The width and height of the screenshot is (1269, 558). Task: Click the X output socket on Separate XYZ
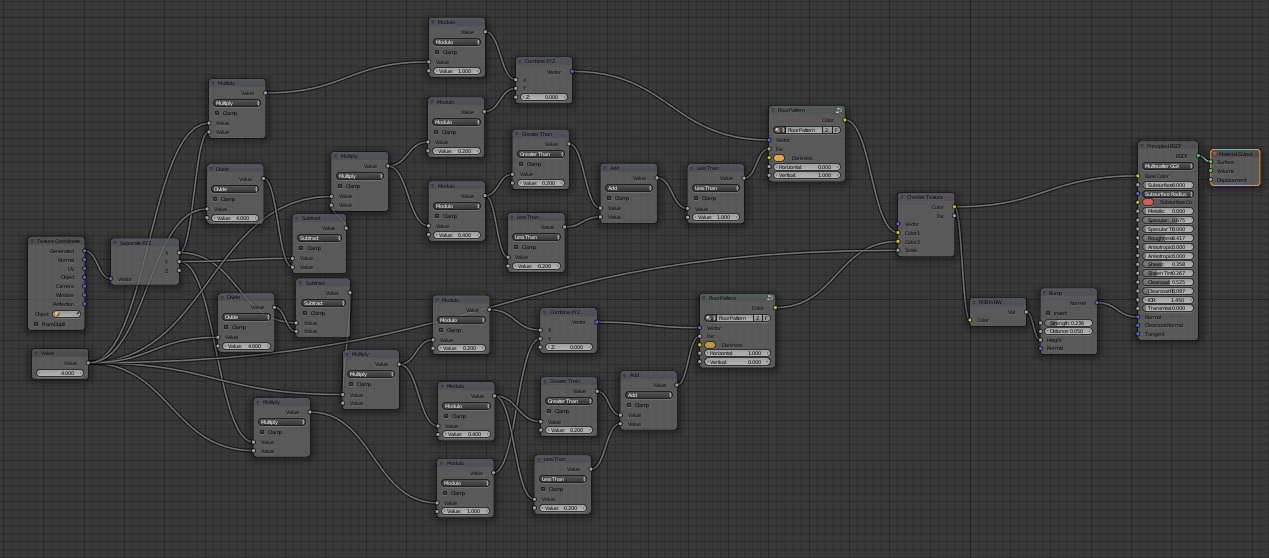pos(179,253)
